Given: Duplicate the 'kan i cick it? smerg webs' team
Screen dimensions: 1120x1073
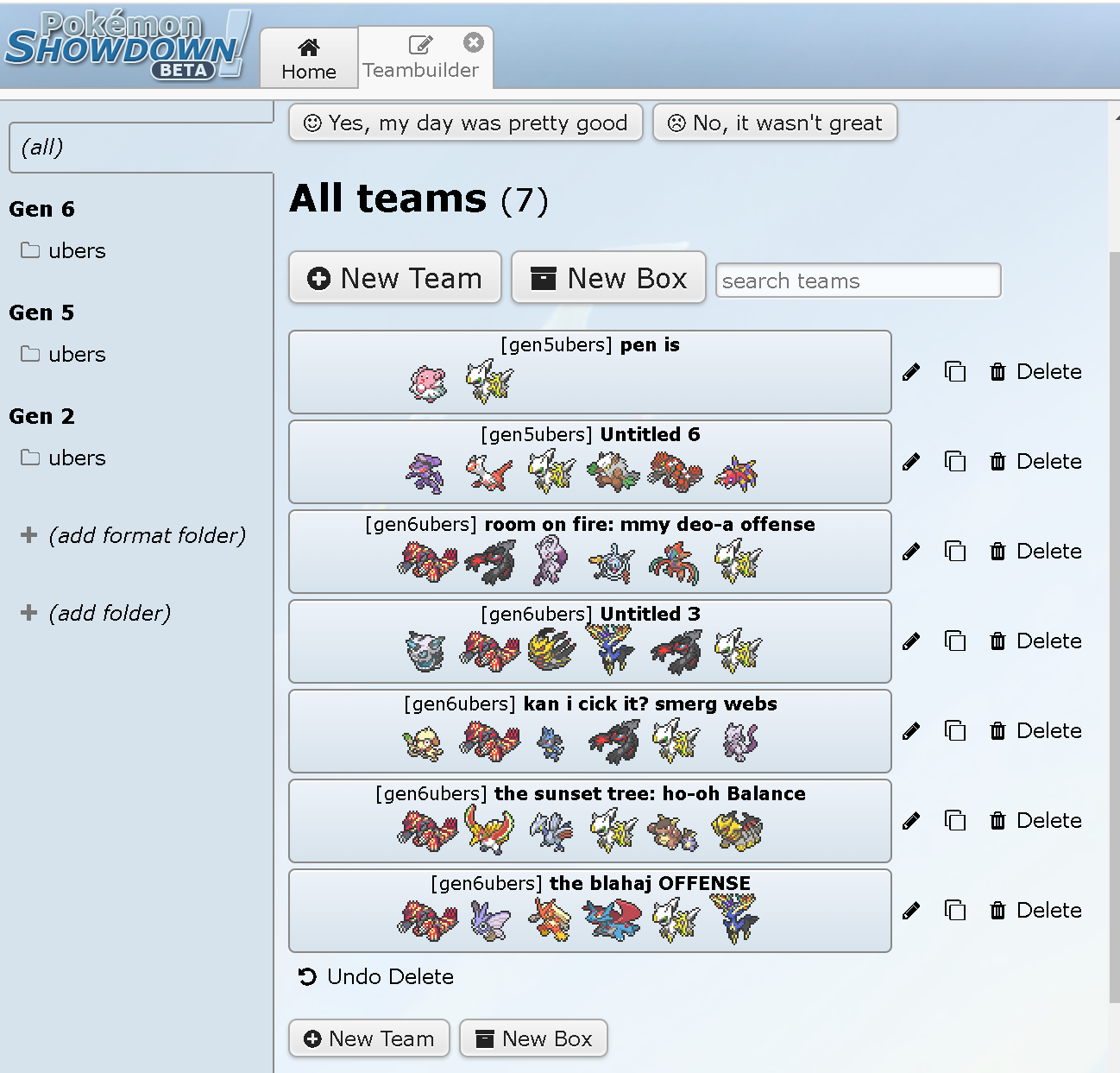Looking at the screenshot, I should click(954, 731).
